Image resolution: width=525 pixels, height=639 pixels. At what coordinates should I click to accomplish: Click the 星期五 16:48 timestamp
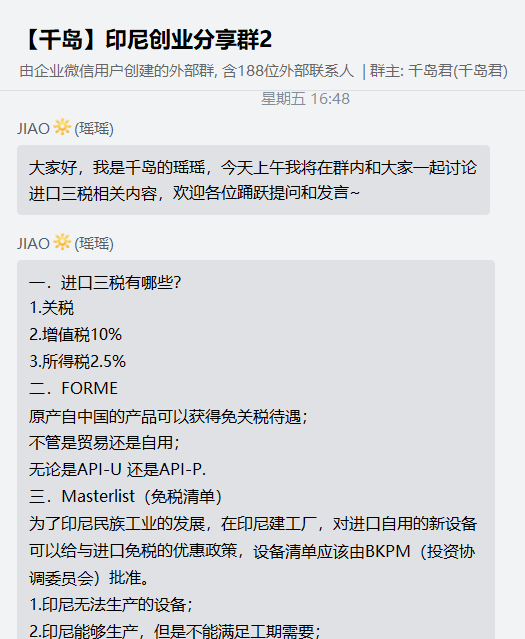click(305, 99)
